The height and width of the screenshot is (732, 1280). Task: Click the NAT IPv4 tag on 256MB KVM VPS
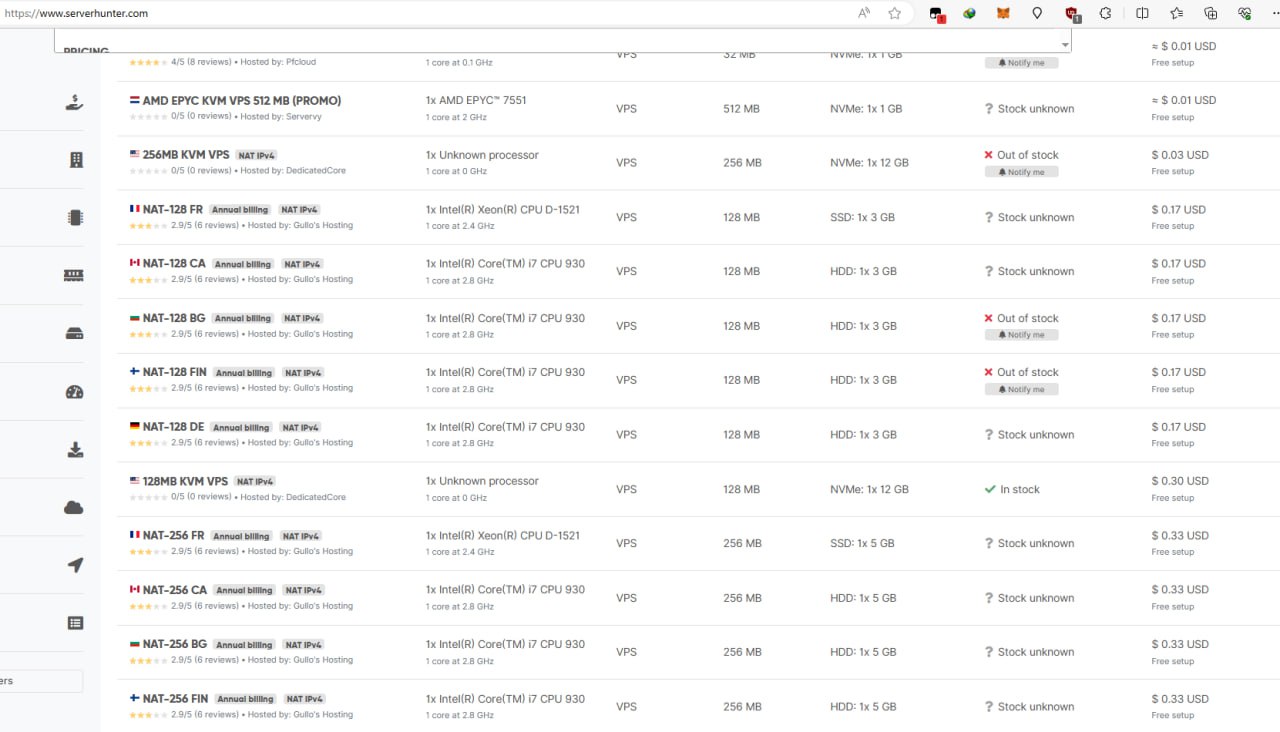click(x=256, y=156)
